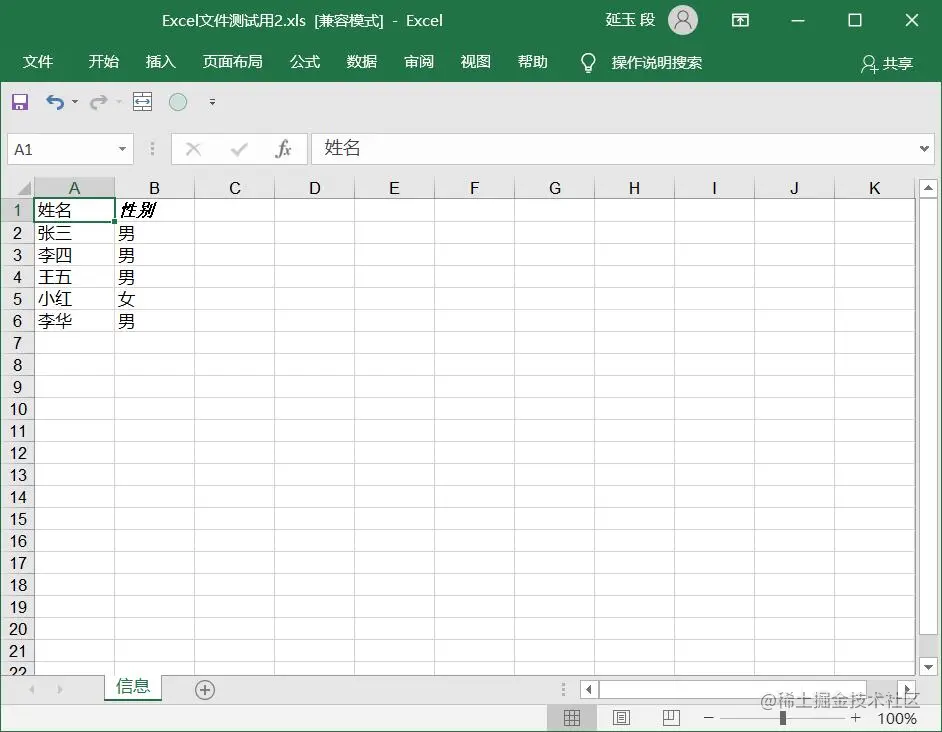Select cell containing 小红

point(74,299)
